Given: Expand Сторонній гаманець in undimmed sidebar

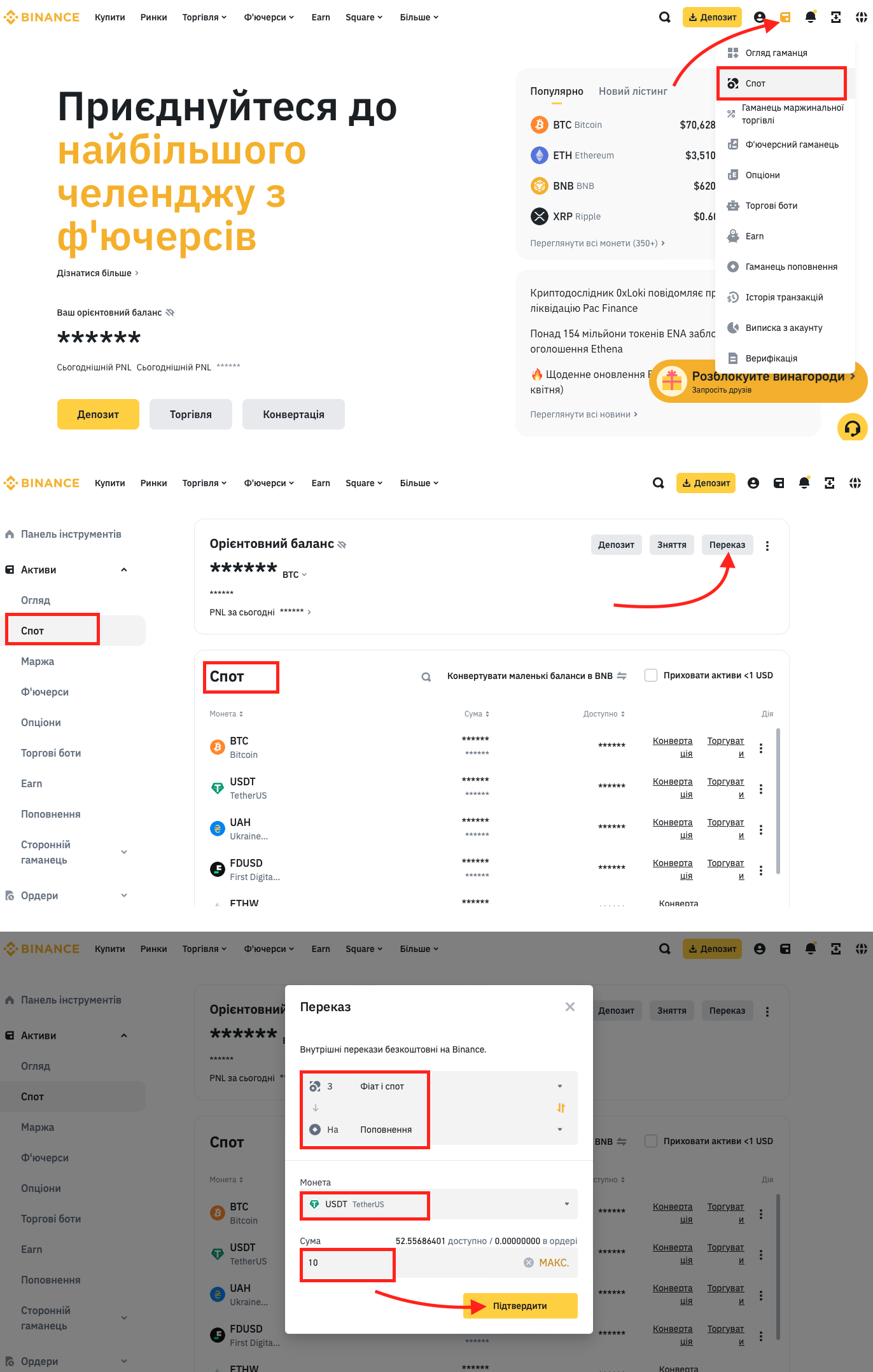Looking at the screenshot, I should [x=124, y=852].
